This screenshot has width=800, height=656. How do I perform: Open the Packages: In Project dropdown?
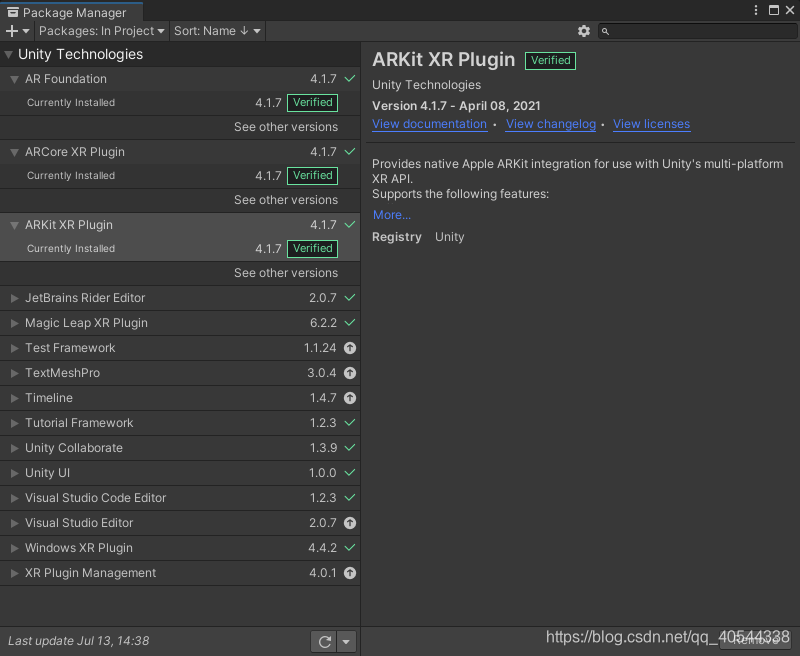pos(102,31)
